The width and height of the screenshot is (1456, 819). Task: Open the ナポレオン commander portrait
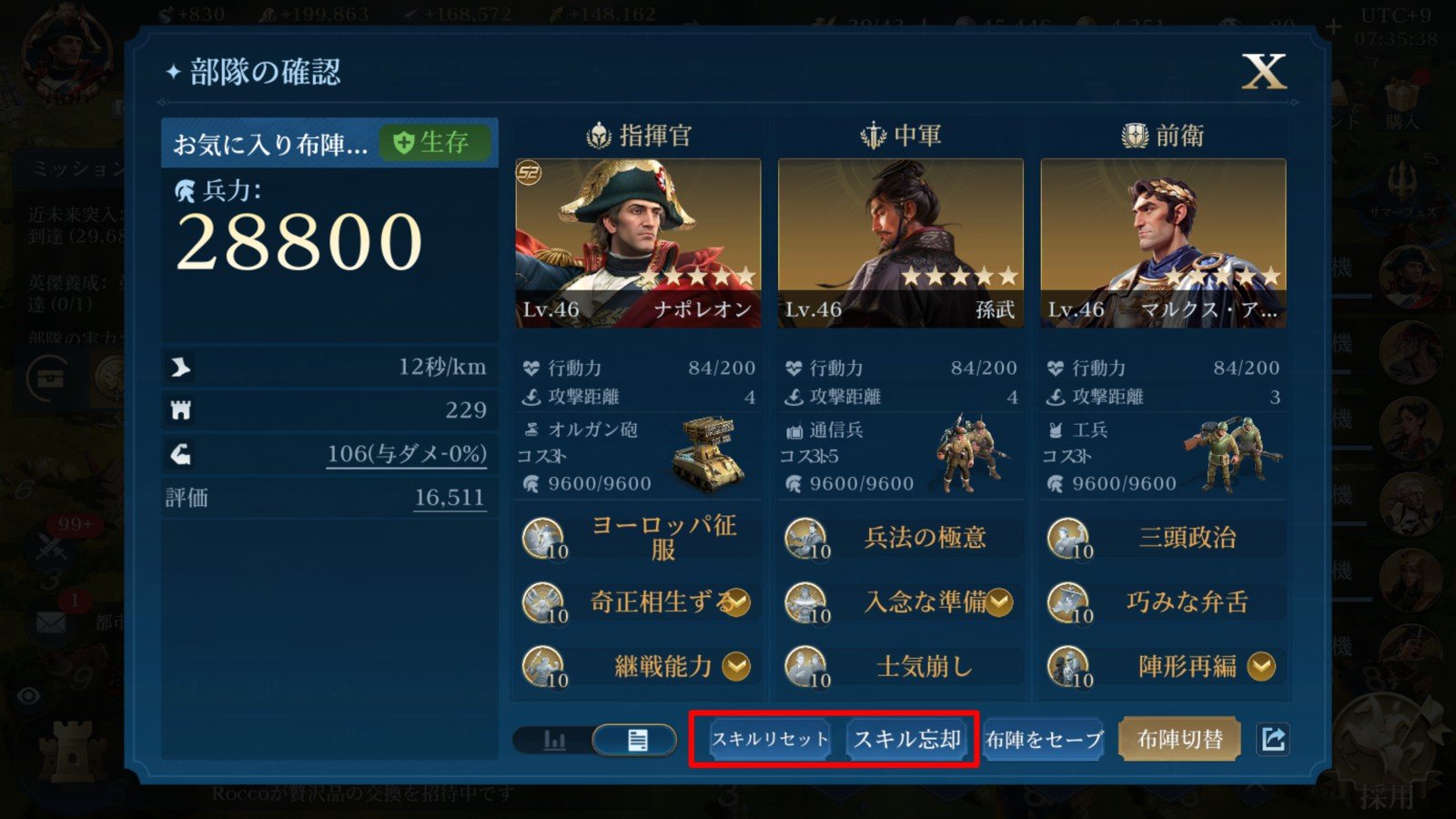[638, 243]
